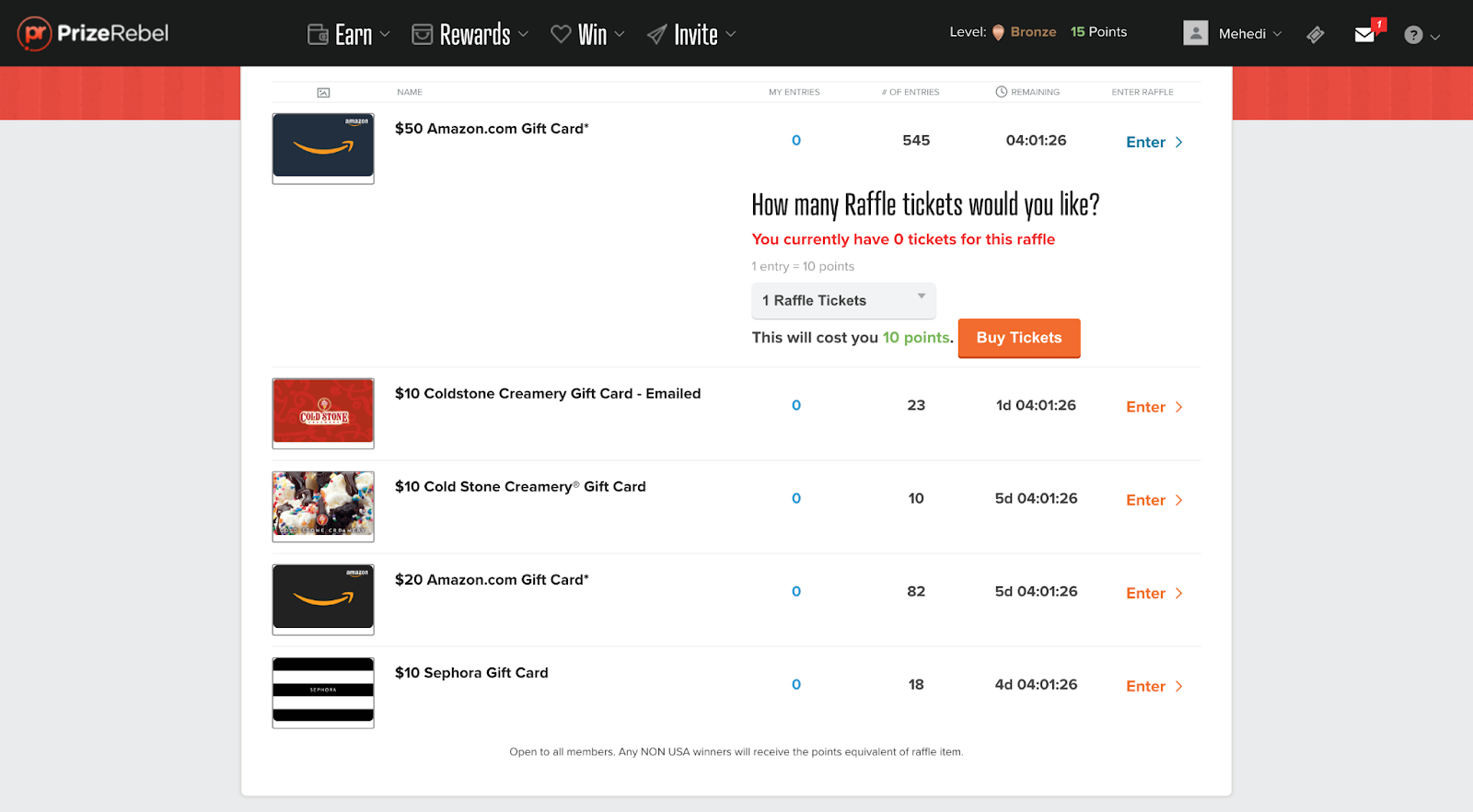Click the 1d 04:01:26 remaining time
The image size is (1473, 812).
(1036, 405)
